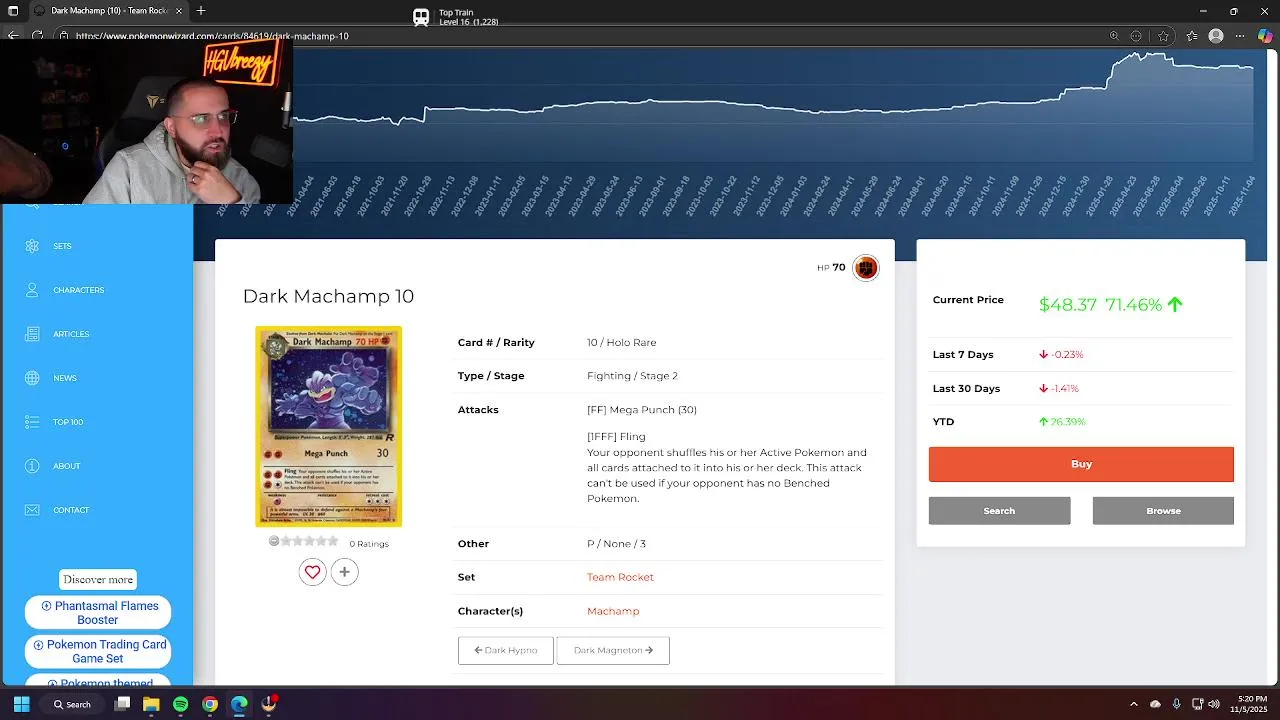Click the 0 Ratings text
This screenshot has width=1280, height=720.
(x=369, y=544)
